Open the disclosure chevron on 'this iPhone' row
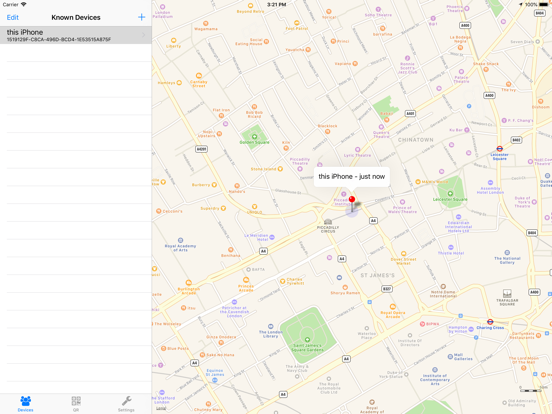Image resolution: width=552 pixels, height=414 pixels. coord(144,35)
